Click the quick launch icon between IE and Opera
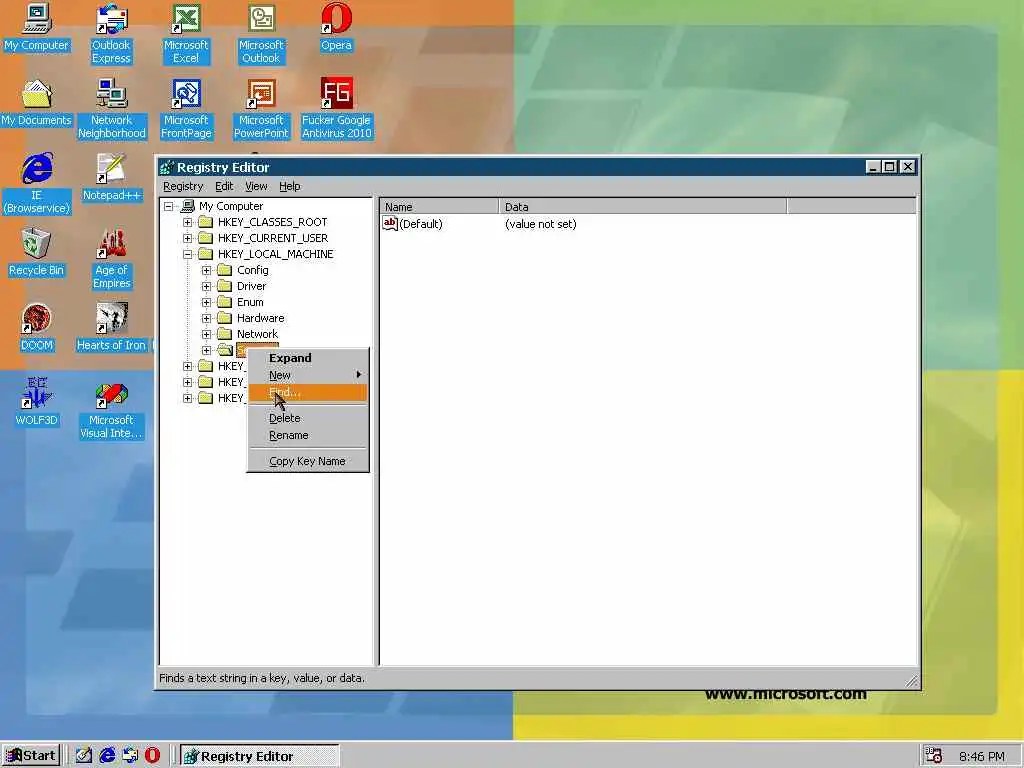Image resolution: width=1024 pixels, height=768 pixels. pos(130,756)
